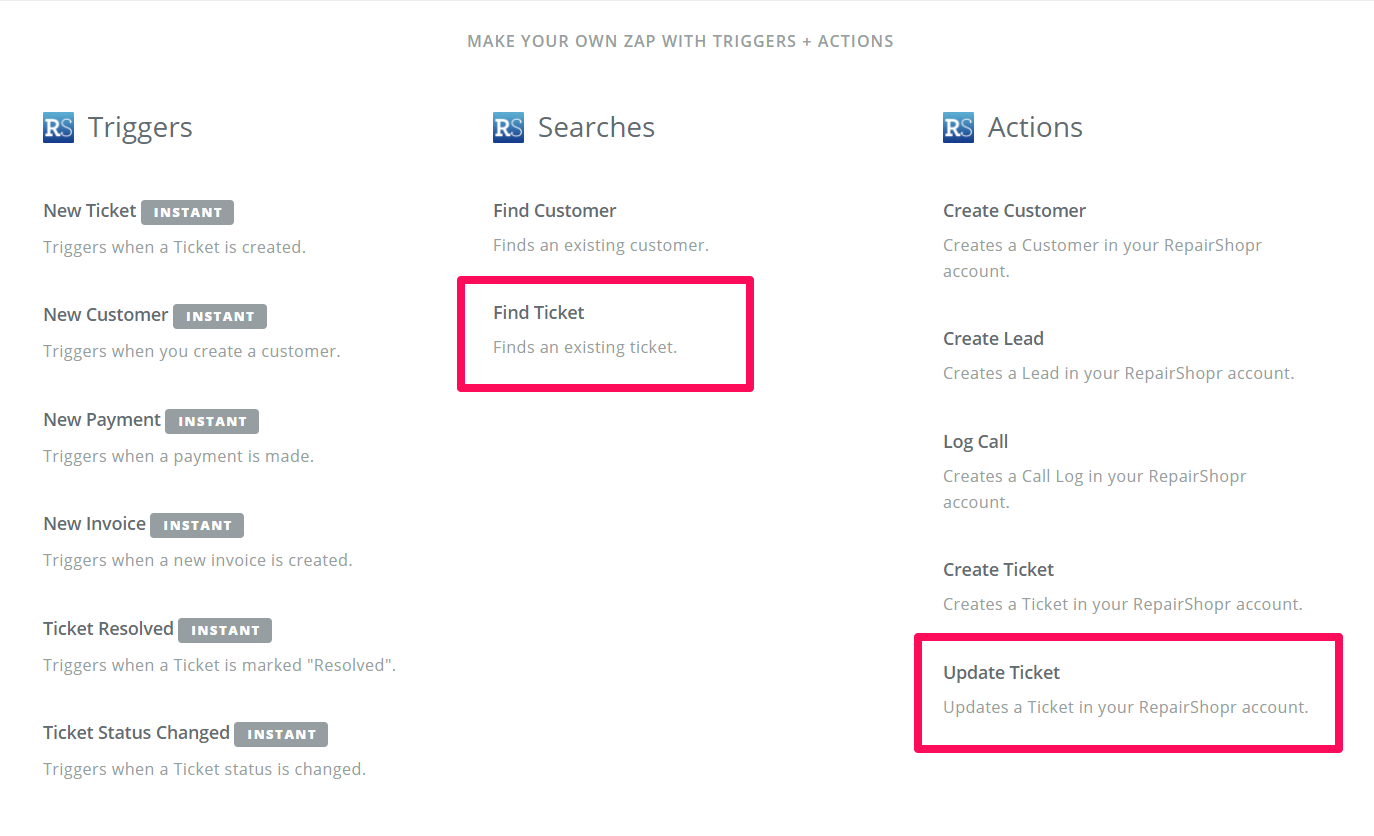
Task: Select the Log Call action
Action: tap(976, 442)
